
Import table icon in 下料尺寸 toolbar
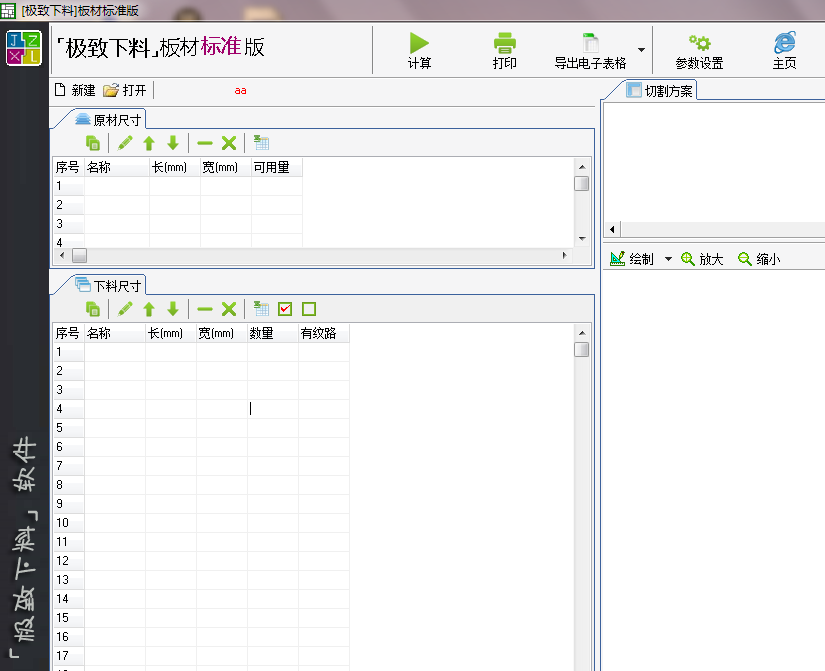261,308
